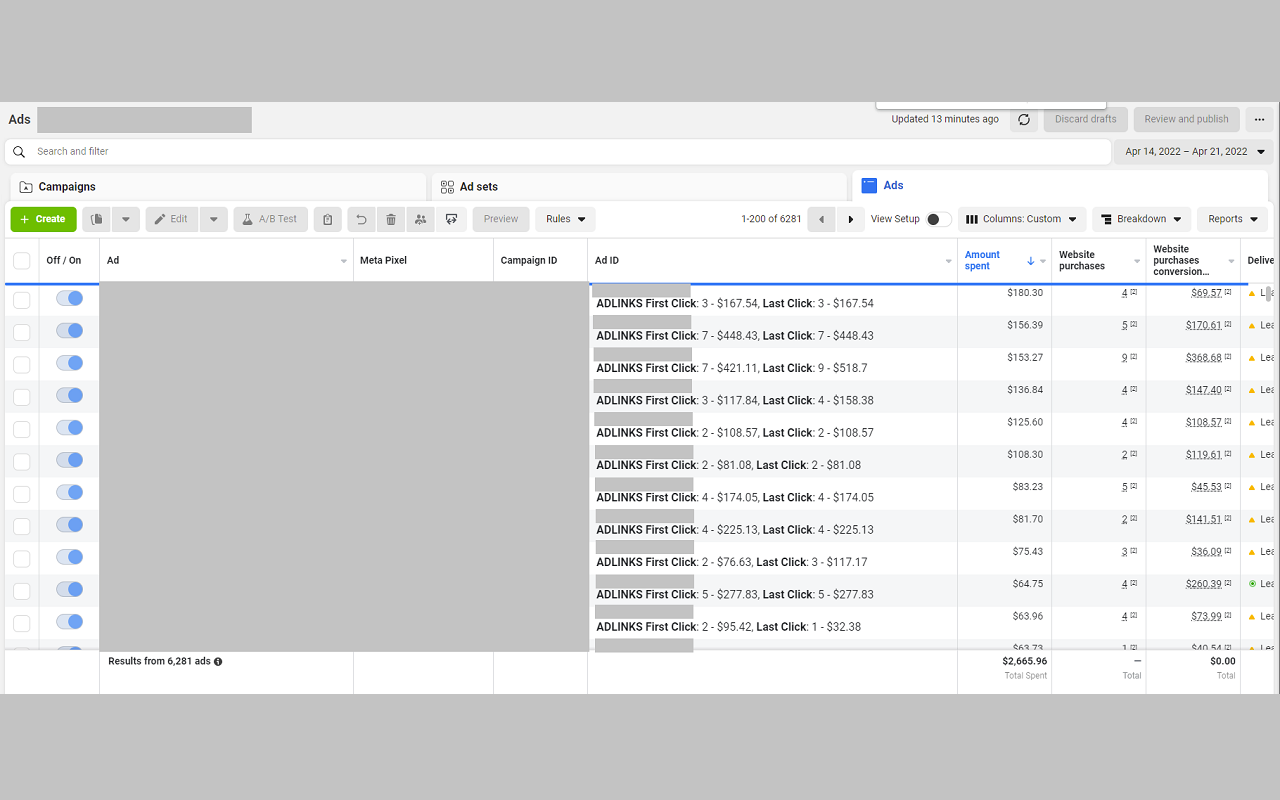This screenshot has width=1280, height=800.
Task: Open the Columns: Custom dropdown
Action: pos(1021,219)
